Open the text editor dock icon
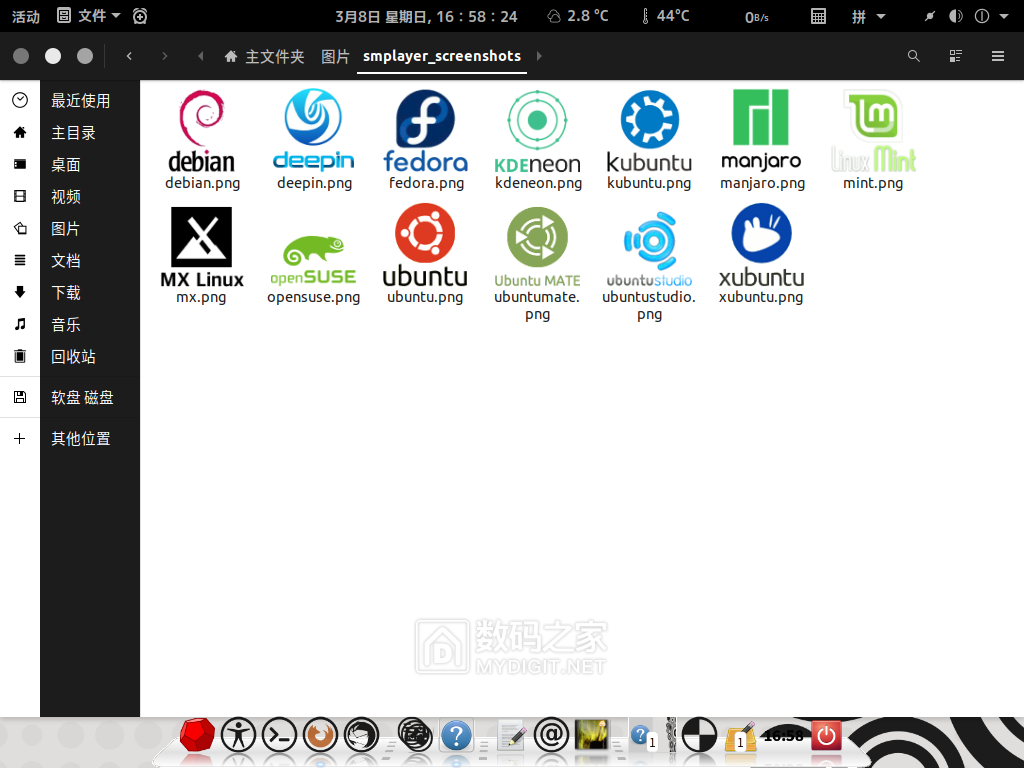Screen dimensions: 1024x768 pos(511,735)
